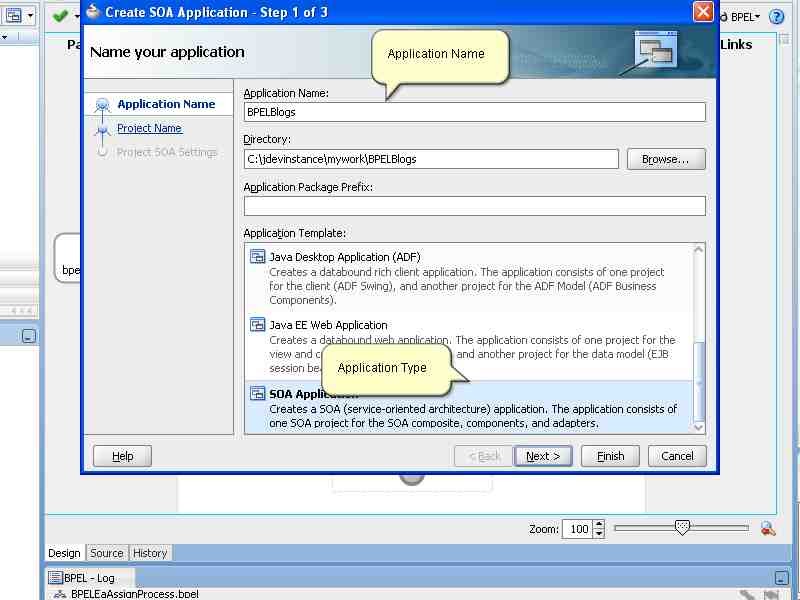Switch to the Source tab
Image resolution: width=800 pixels, height=600 pixels.
(x=106, y=553)
